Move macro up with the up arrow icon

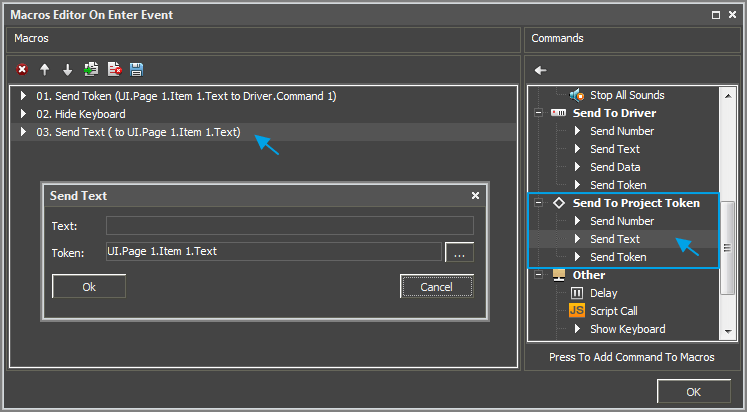coord(45,70)
